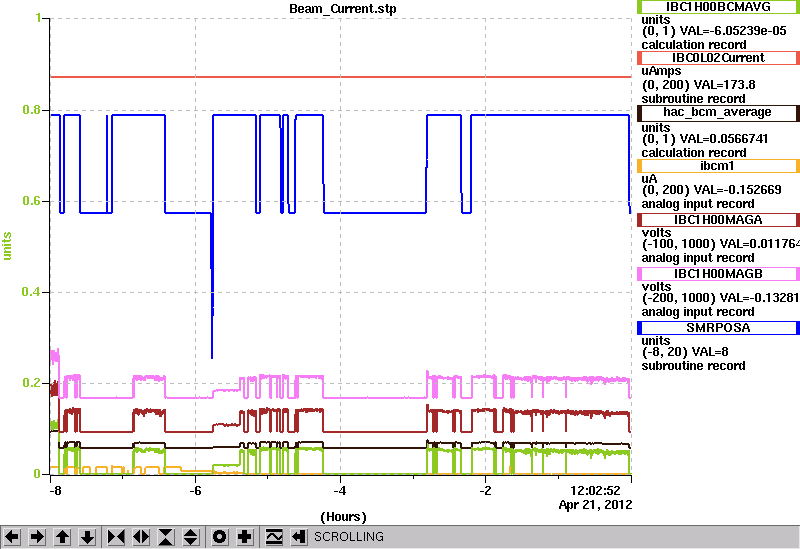Screen dimensions: 800x549
Task: Click the Beam_Current.stp graph title
Action: (342, 9)
